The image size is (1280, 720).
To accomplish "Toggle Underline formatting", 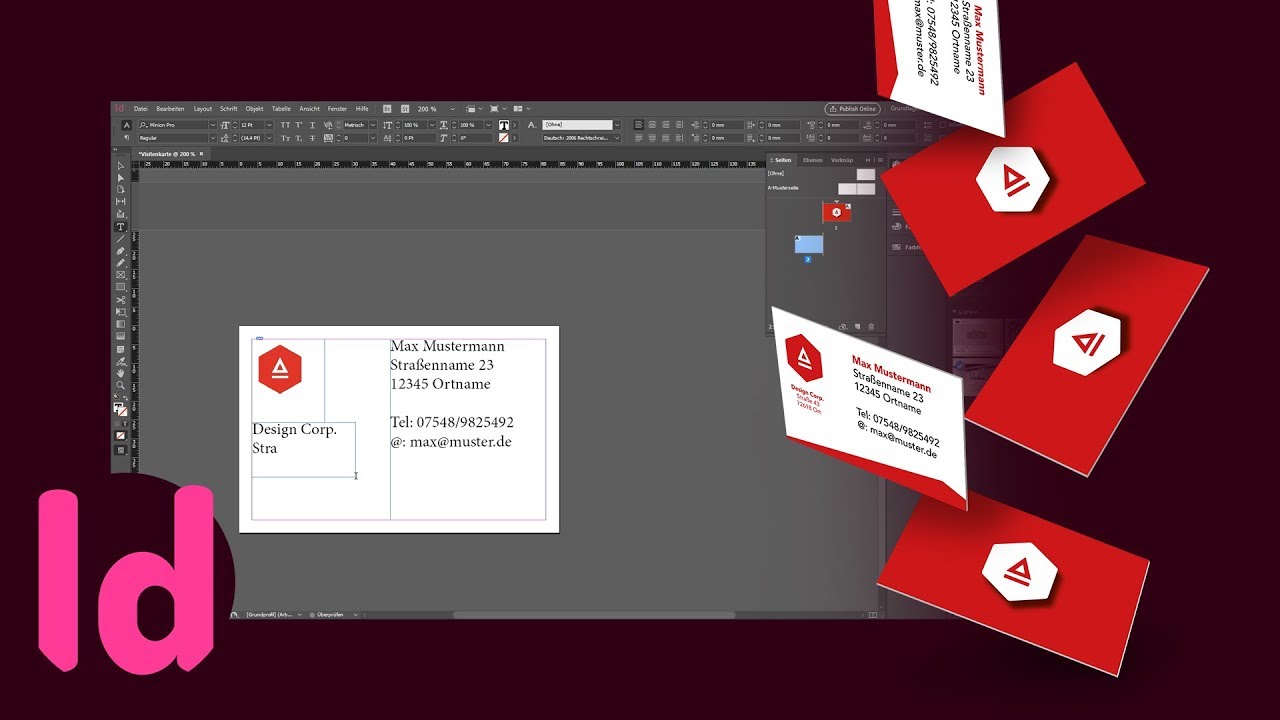I will 312,125.
